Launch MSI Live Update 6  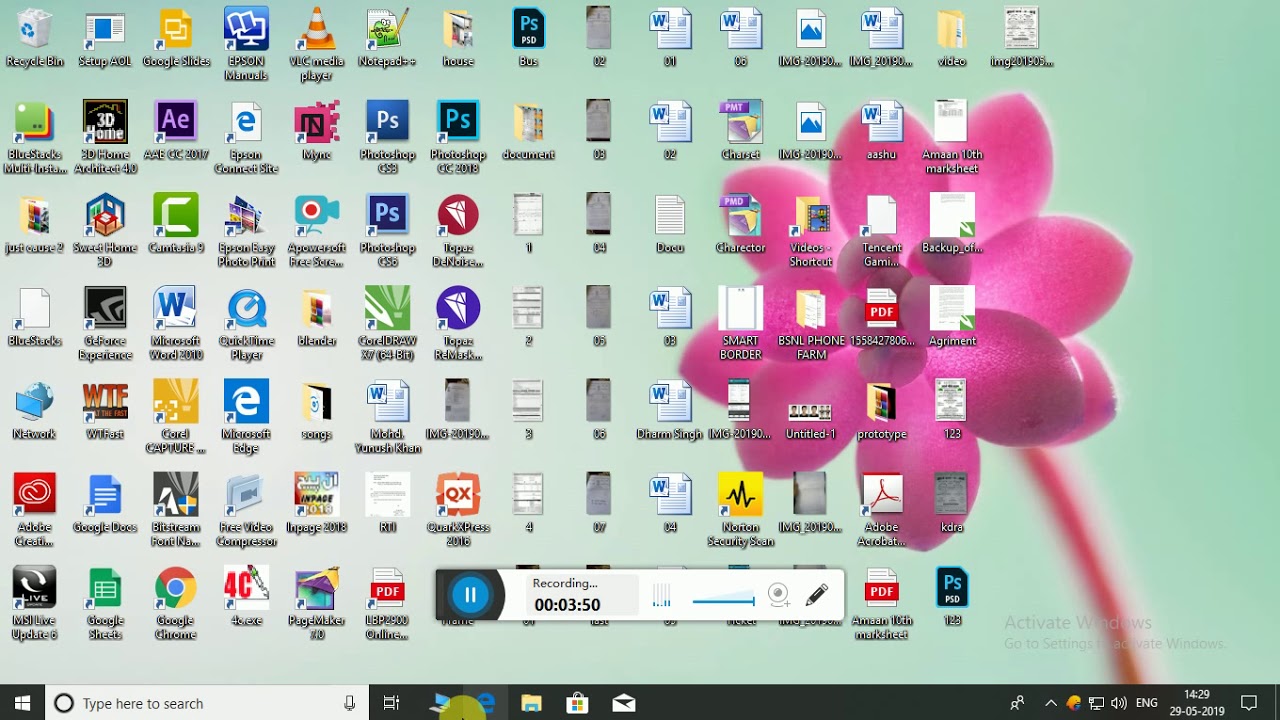click(34, 602)
